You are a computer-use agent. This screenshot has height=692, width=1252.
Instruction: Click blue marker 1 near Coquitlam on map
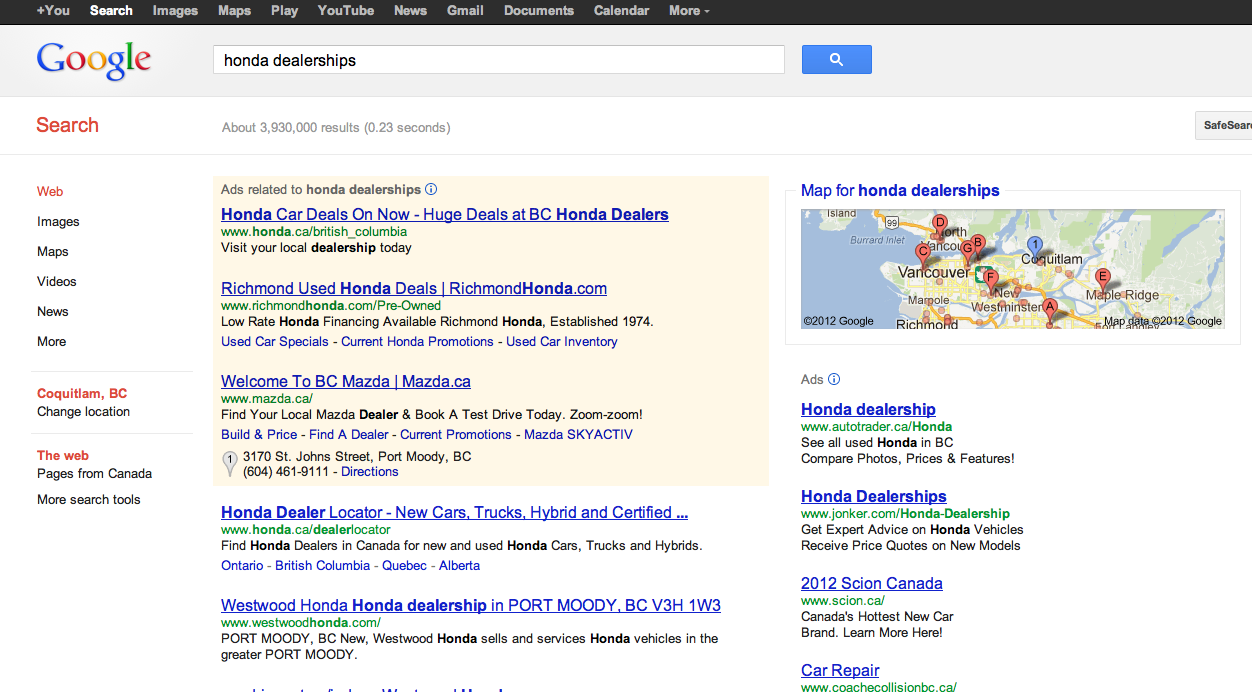(x=1035, y=245)
